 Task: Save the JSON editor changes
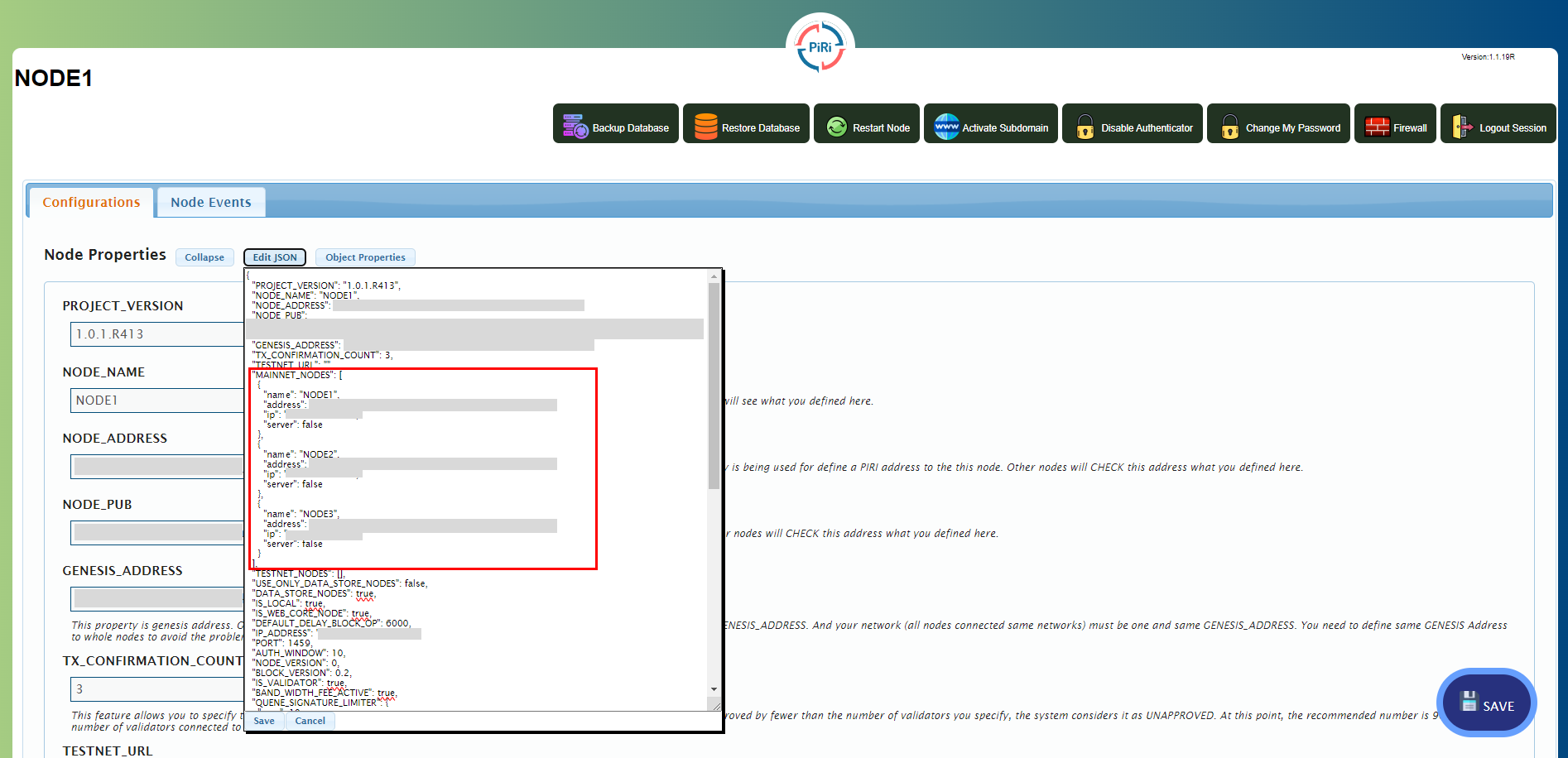[x=264, y=721]
